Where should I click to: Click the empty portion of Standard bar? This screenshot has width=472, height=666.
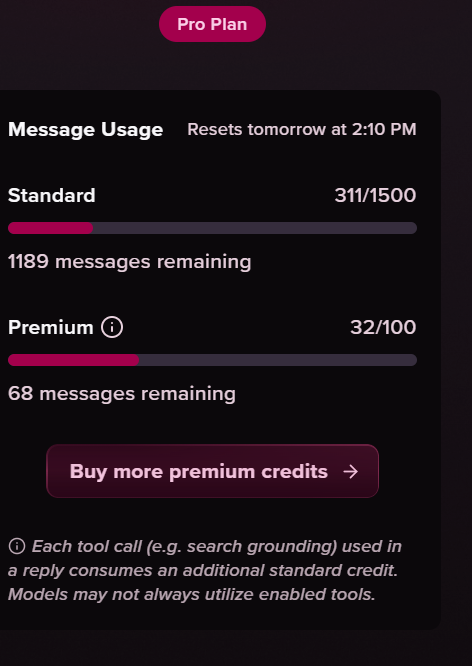point(255,228)
